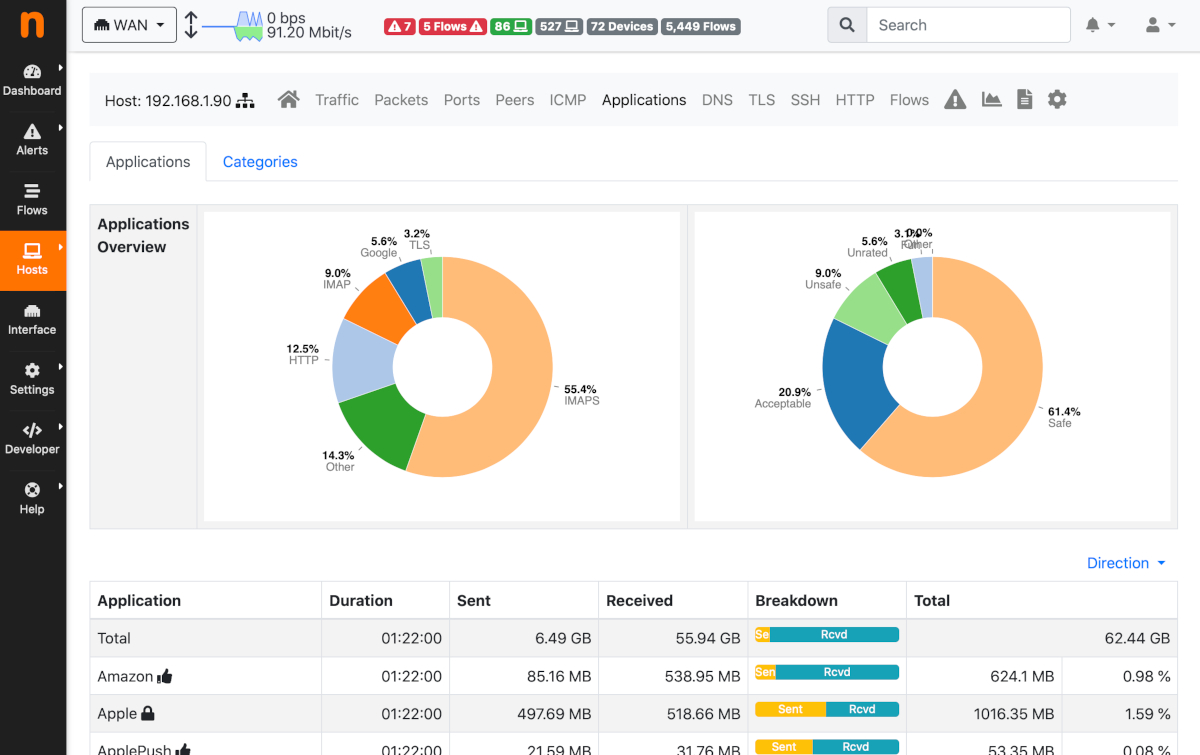Open the host report document icon
The image size is (1200, 755).
tap(1024, 99)
